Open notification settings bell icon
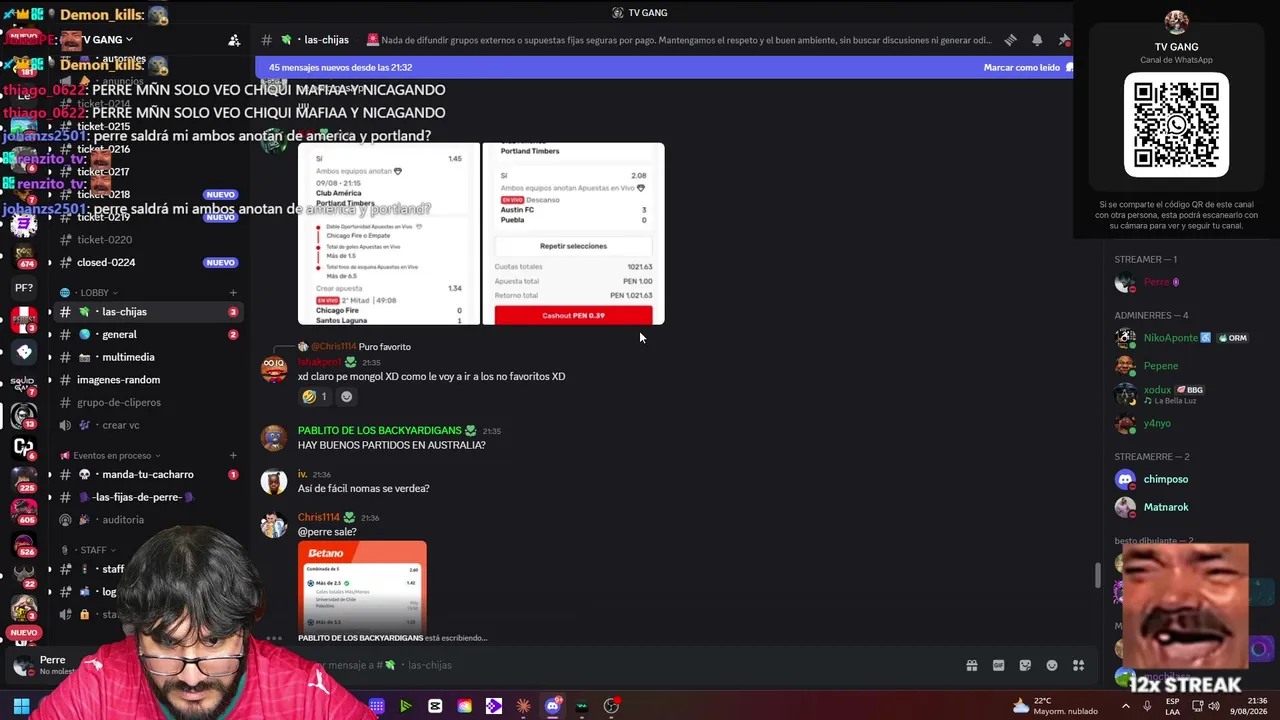The height and width of the screenshot is (720, 1280). (1037, 40)
